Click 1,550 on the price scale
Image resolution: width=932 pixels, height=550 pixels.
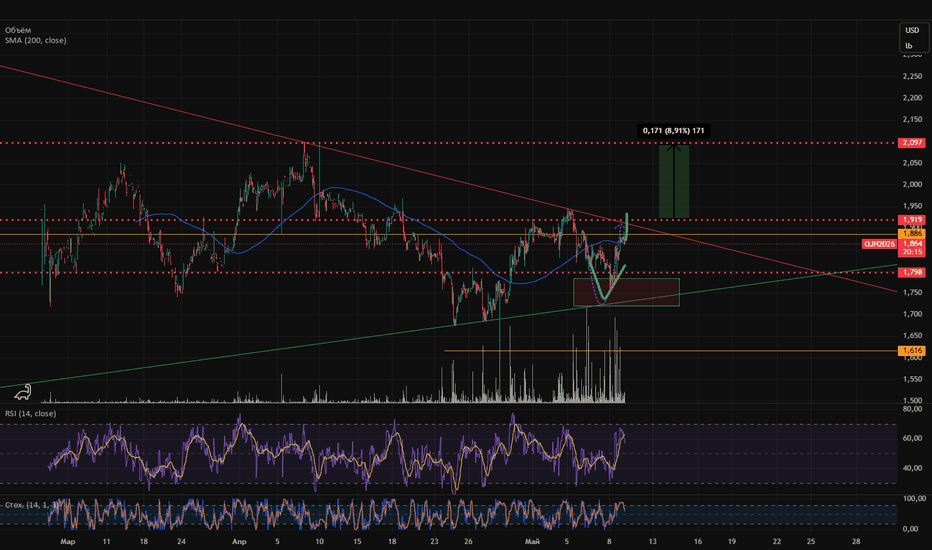[912, 379]
